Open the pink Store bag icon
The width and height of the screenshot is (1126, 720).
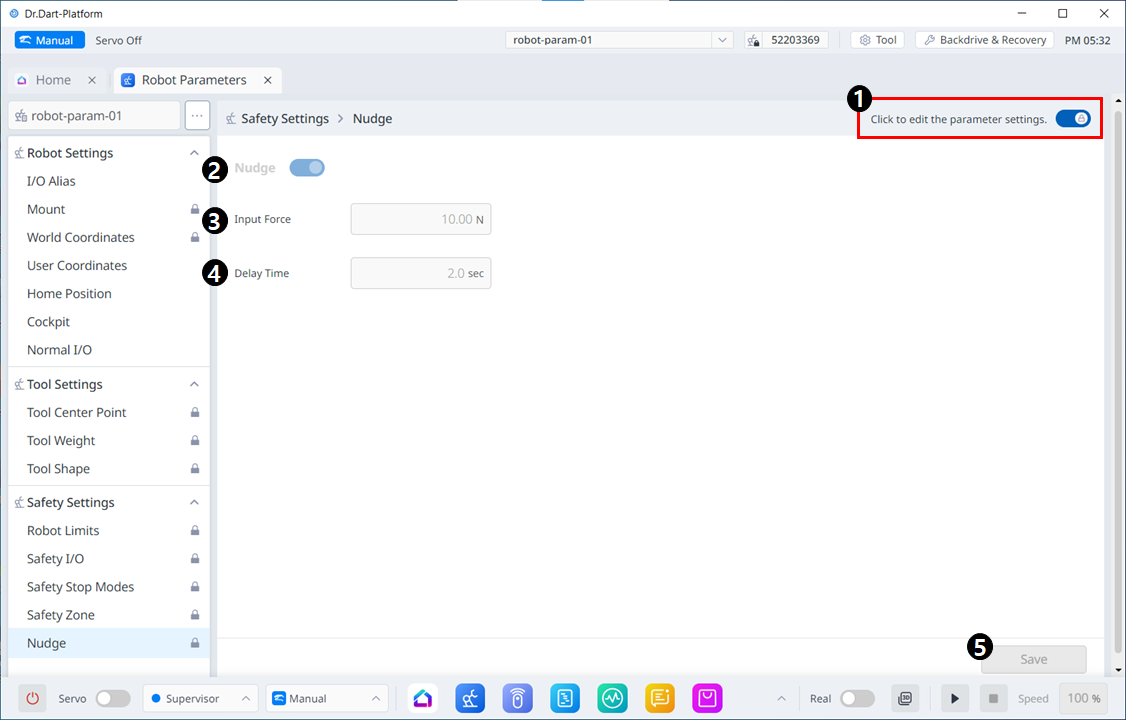pyautogui.click(x=707, y=698)
